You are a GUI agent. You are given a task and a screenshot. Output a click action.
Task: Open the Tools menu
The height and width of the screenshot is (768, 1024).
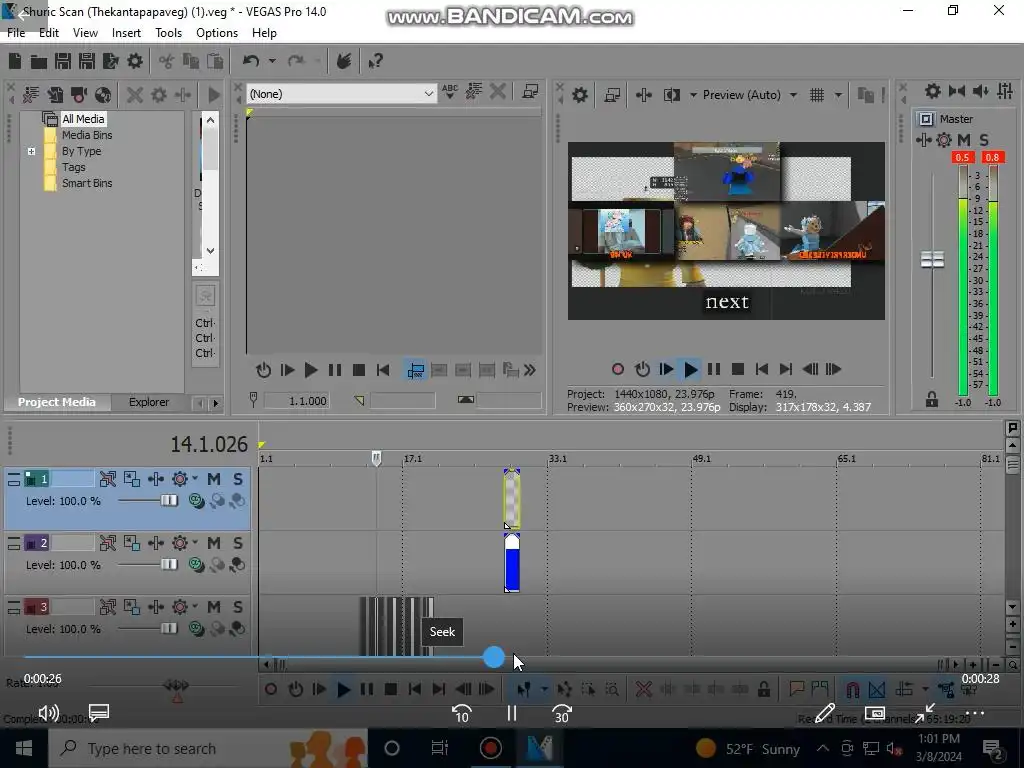pos(168,33)
